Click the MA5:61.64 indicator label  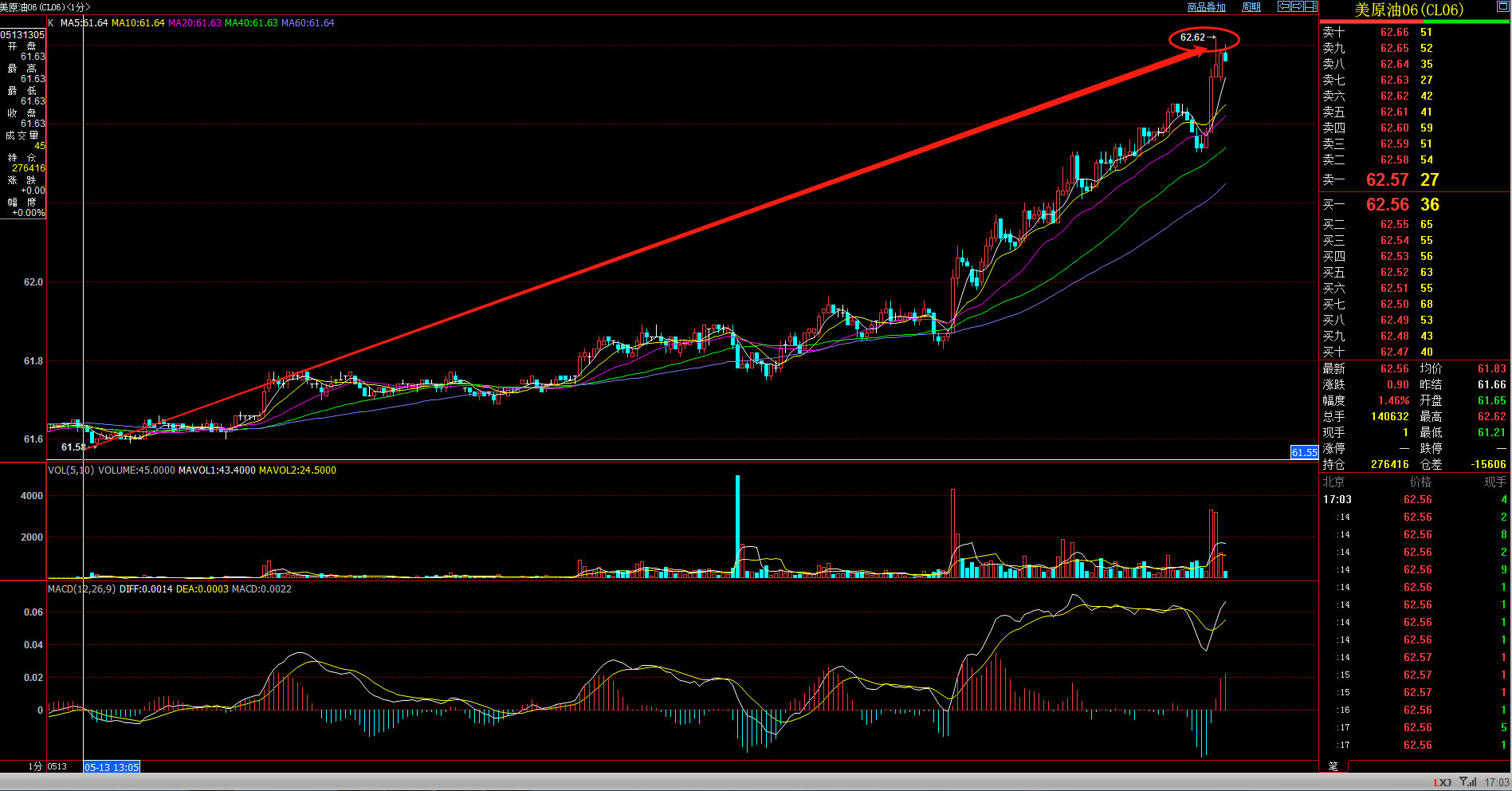pos(84,23)
